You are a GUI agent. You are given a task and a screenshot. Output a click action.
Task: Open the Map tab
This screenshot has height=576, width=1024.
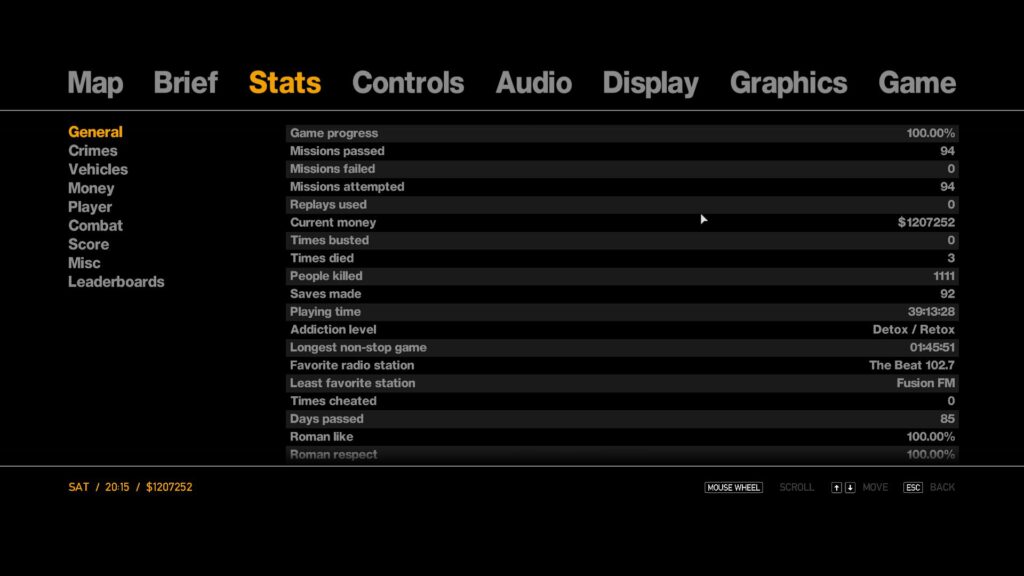[x=94, y=83]
